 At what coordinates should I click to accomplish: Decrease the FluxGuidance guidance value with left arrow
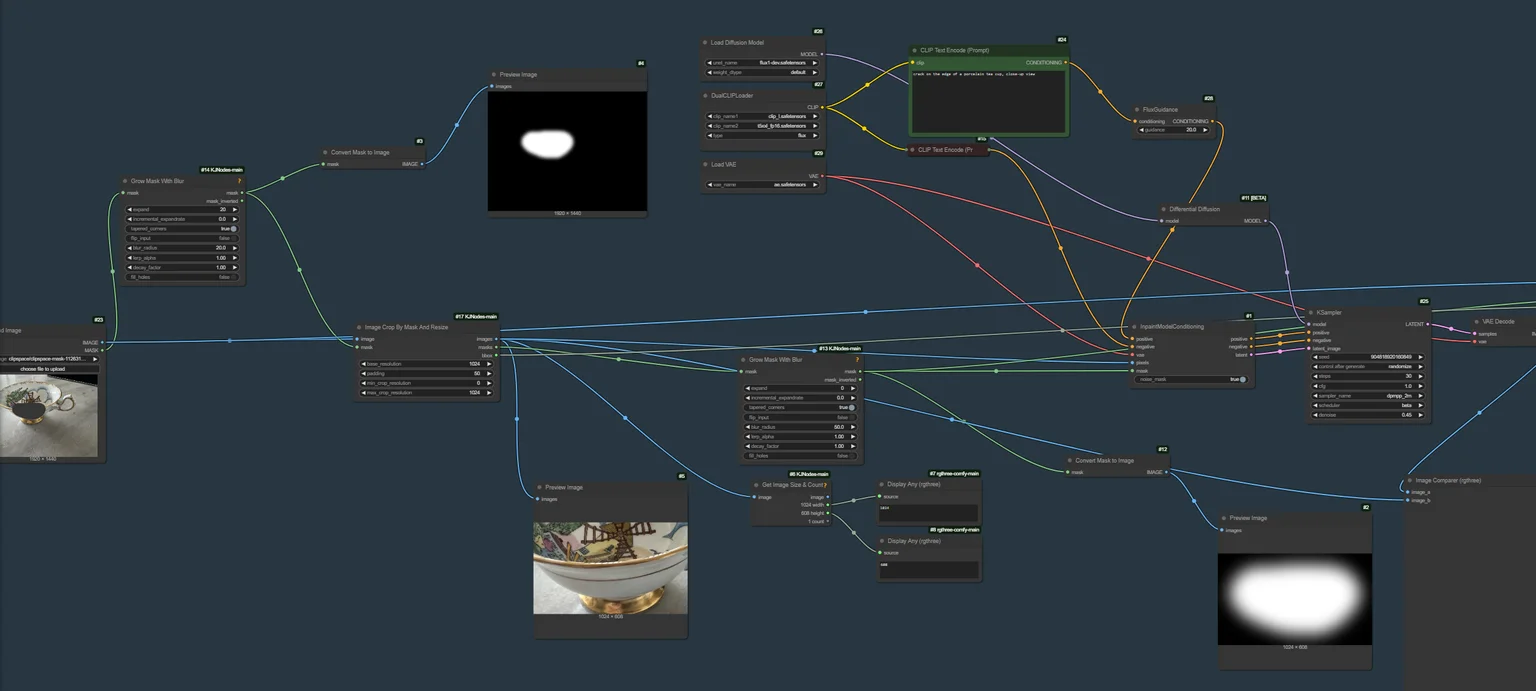(1142, 130)
